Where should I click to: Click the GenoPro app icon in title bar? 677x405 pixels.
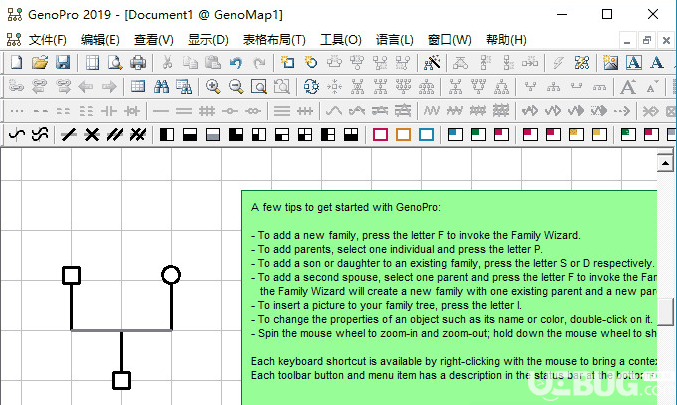point(15,15)
